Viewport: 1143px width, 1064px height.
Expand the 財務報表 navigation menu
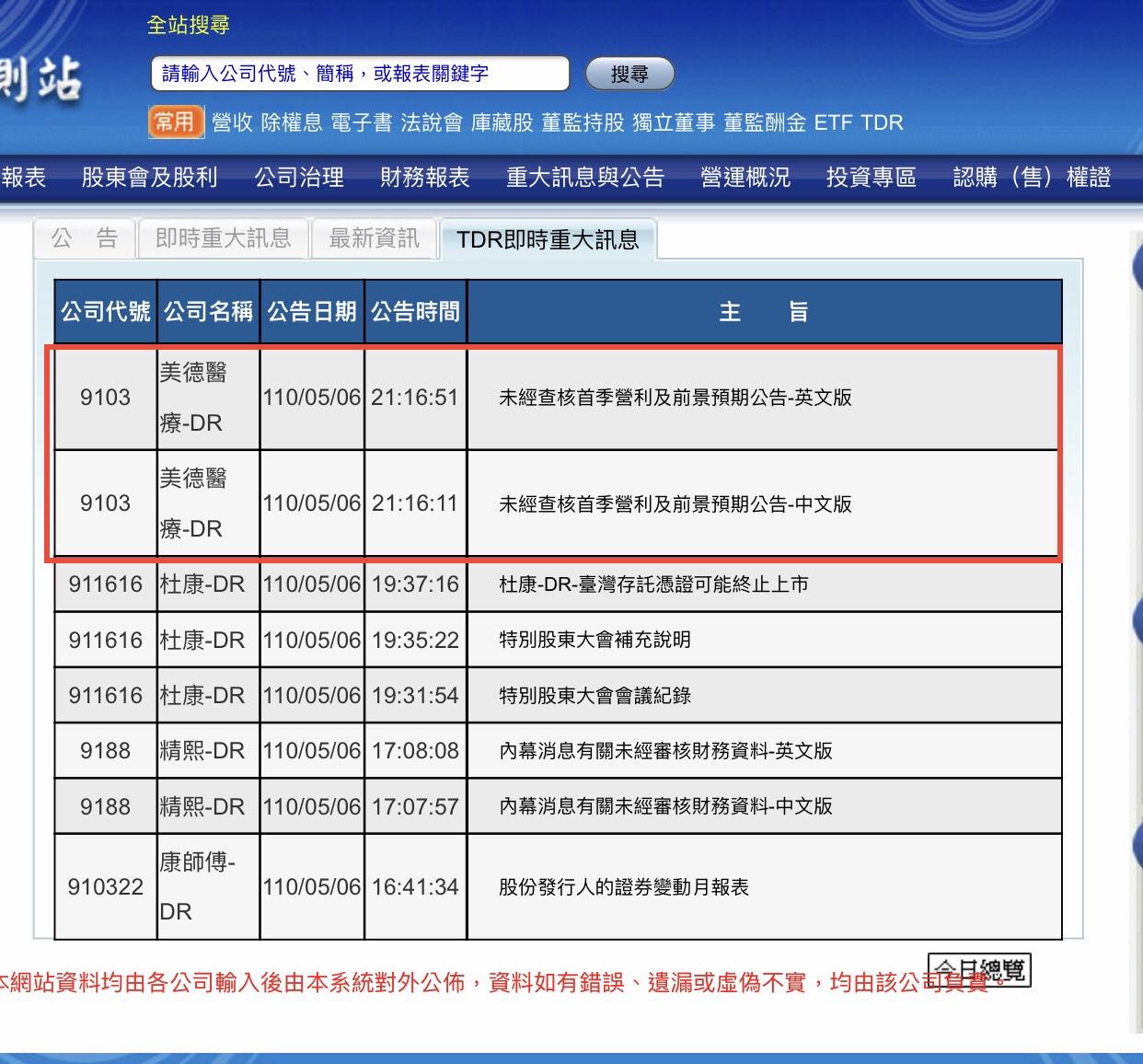(x=424, y=178)
